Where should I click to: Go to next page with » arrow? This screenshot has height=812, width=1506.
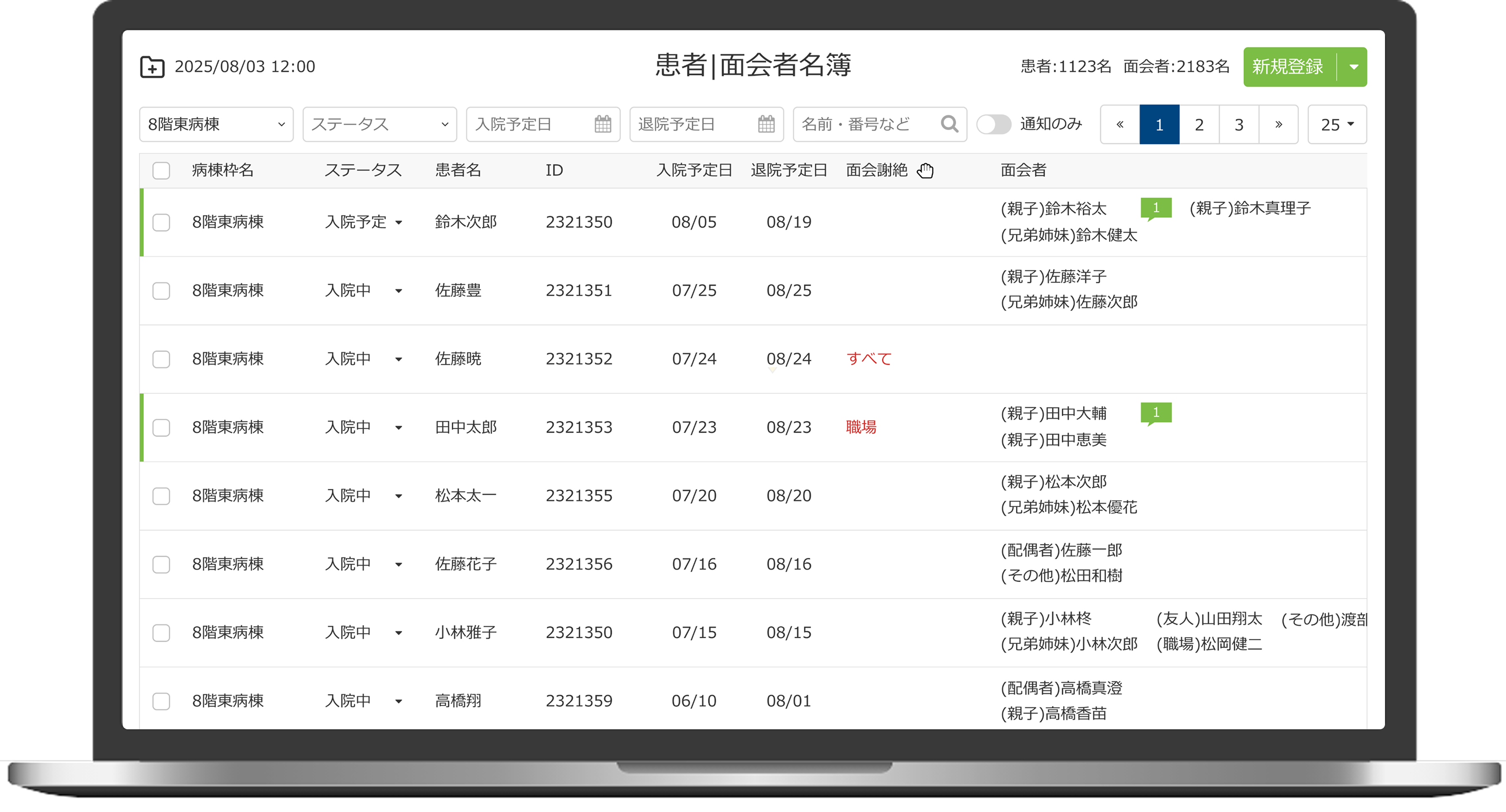pos(1279,124)
